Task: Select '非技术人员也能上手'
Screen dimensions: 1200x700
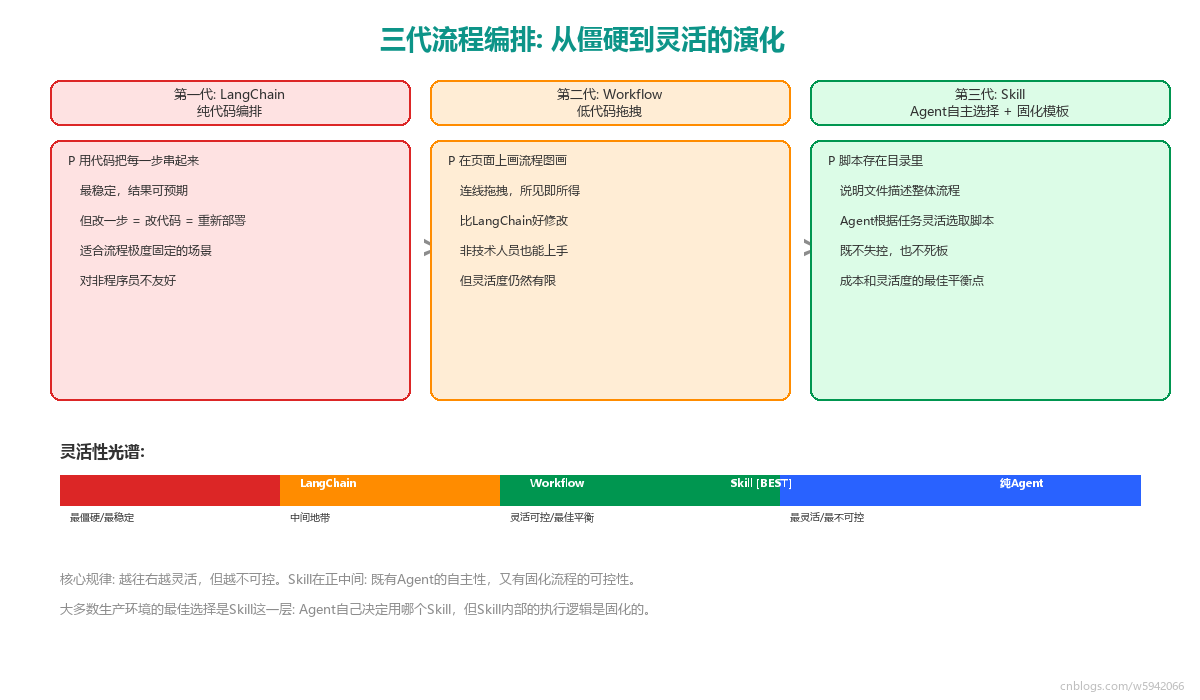Action: tap(514, 250)
